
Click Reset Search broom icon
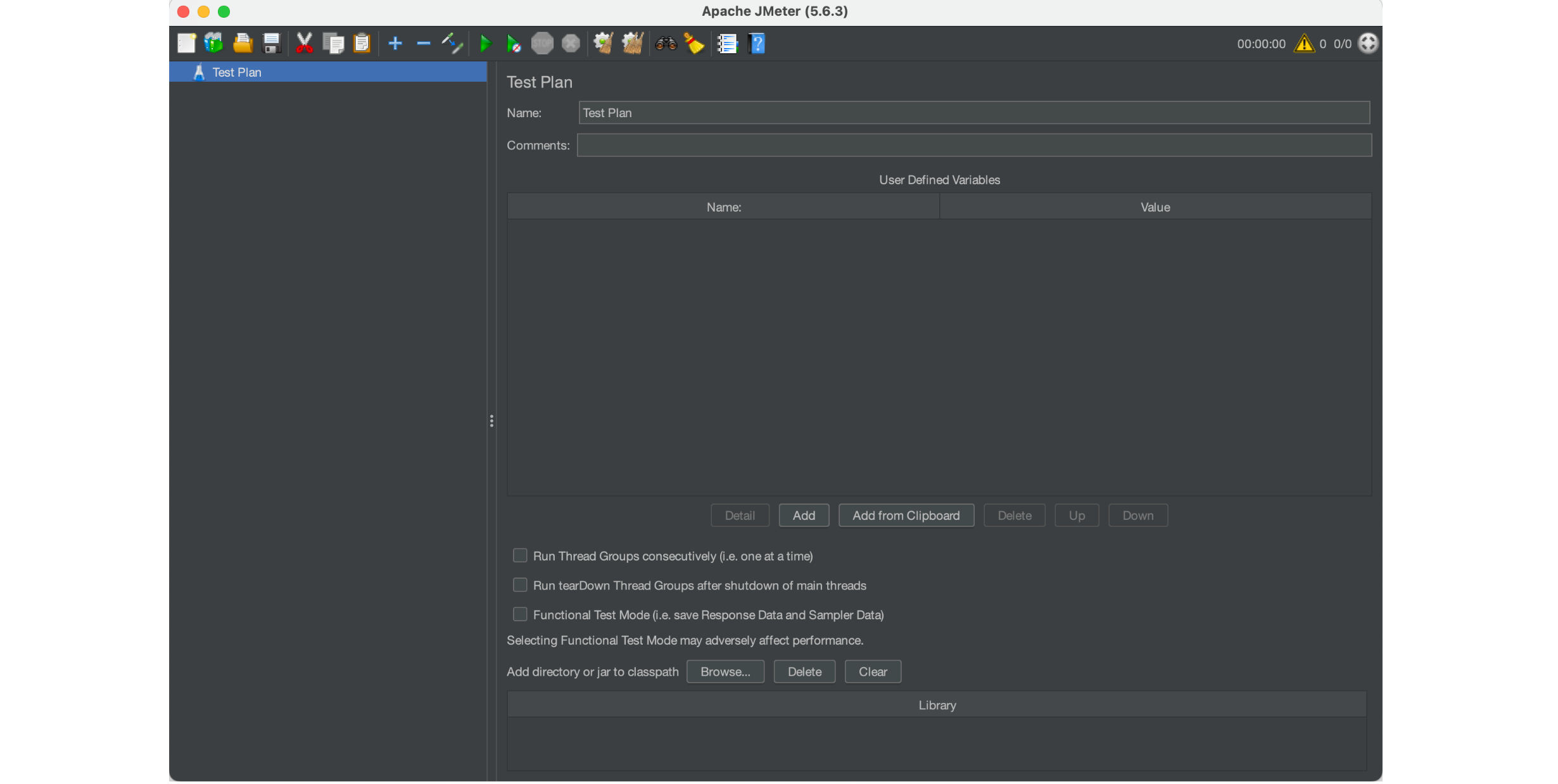click(x=694, y=43)
